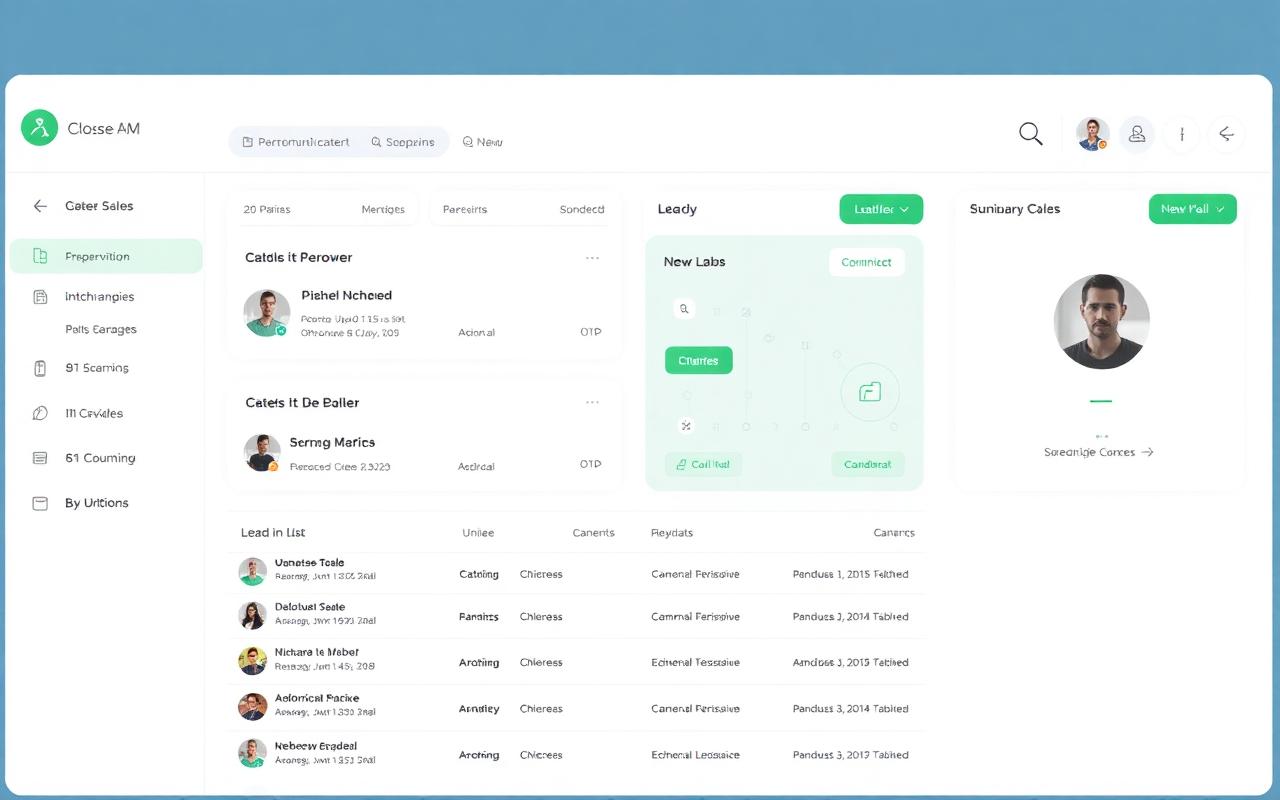Click the circled folder icon in New Labs
The height and width of the screenshot is (800, 1280).
click(870, 392)
